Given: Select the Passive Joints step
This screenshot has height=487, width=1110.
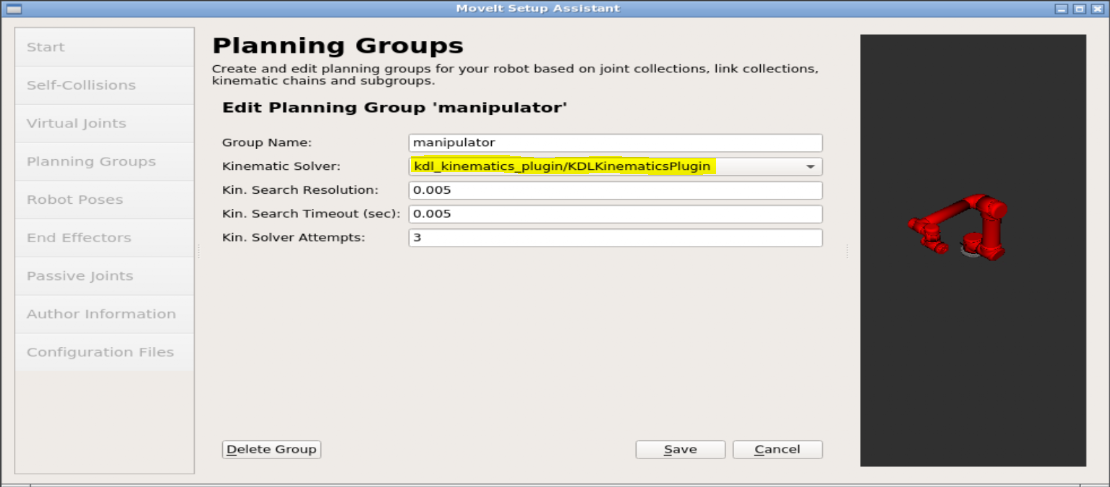Looking at the screenshot, I should click(104, 276).
